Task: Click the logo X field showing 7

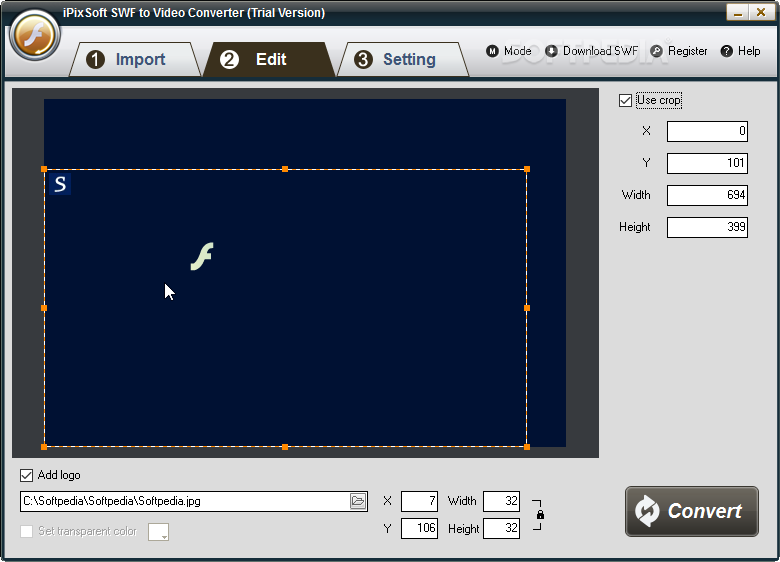Action: click(x=419, y=501)
